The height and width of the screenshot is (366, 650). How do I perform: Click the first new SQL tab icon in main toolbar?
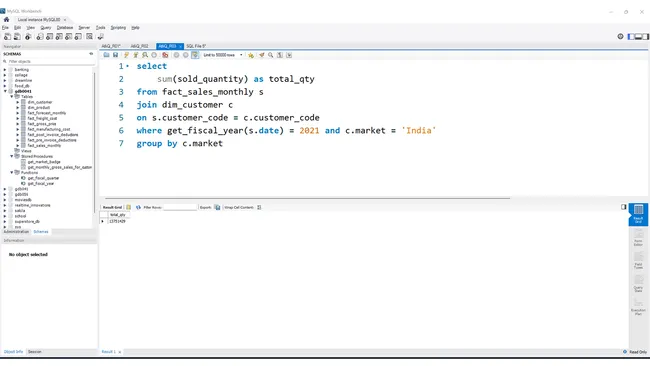coord(7,36)
